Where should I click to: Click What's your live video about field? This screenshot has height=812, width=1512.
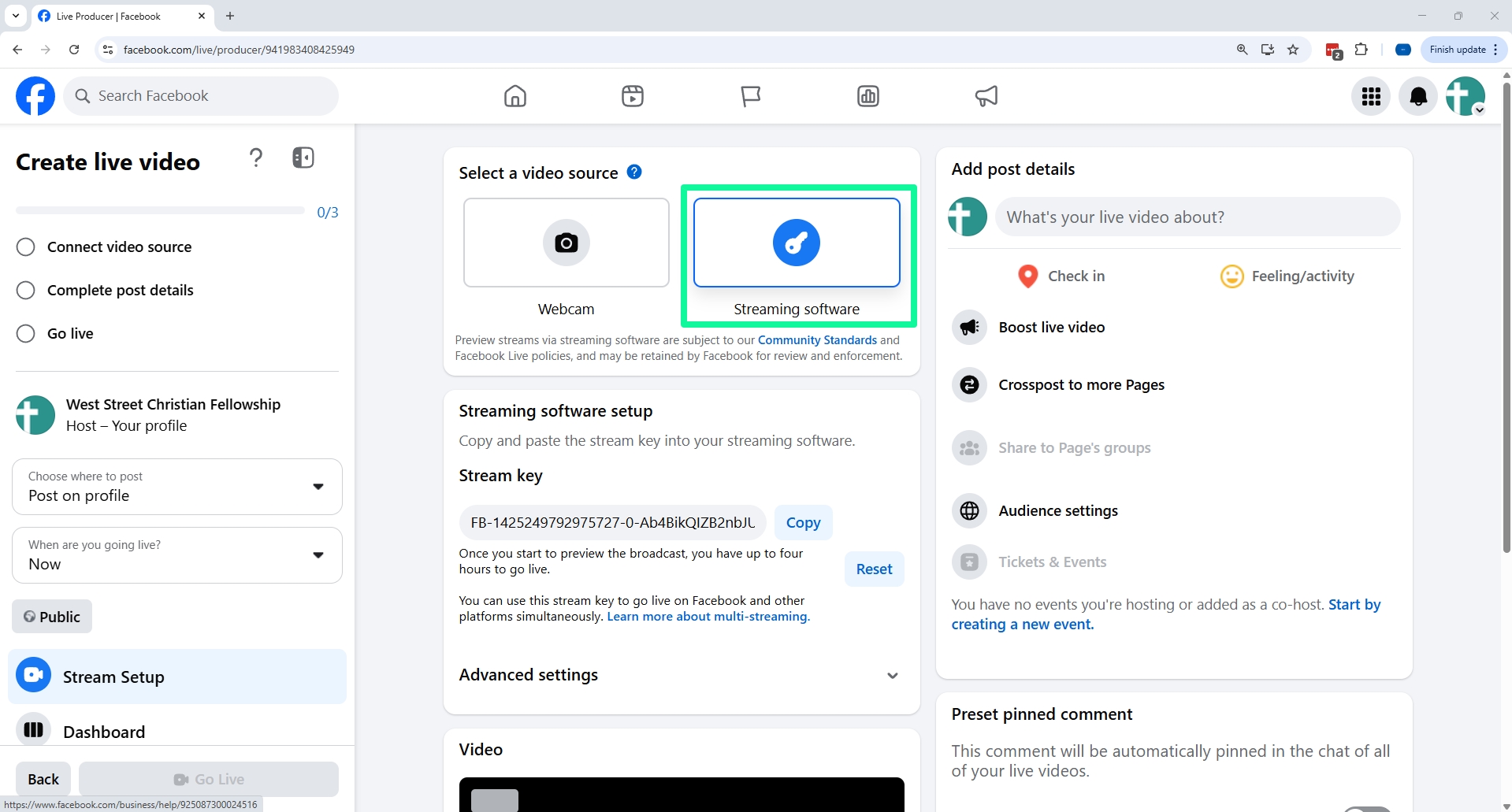[1198, 217]
